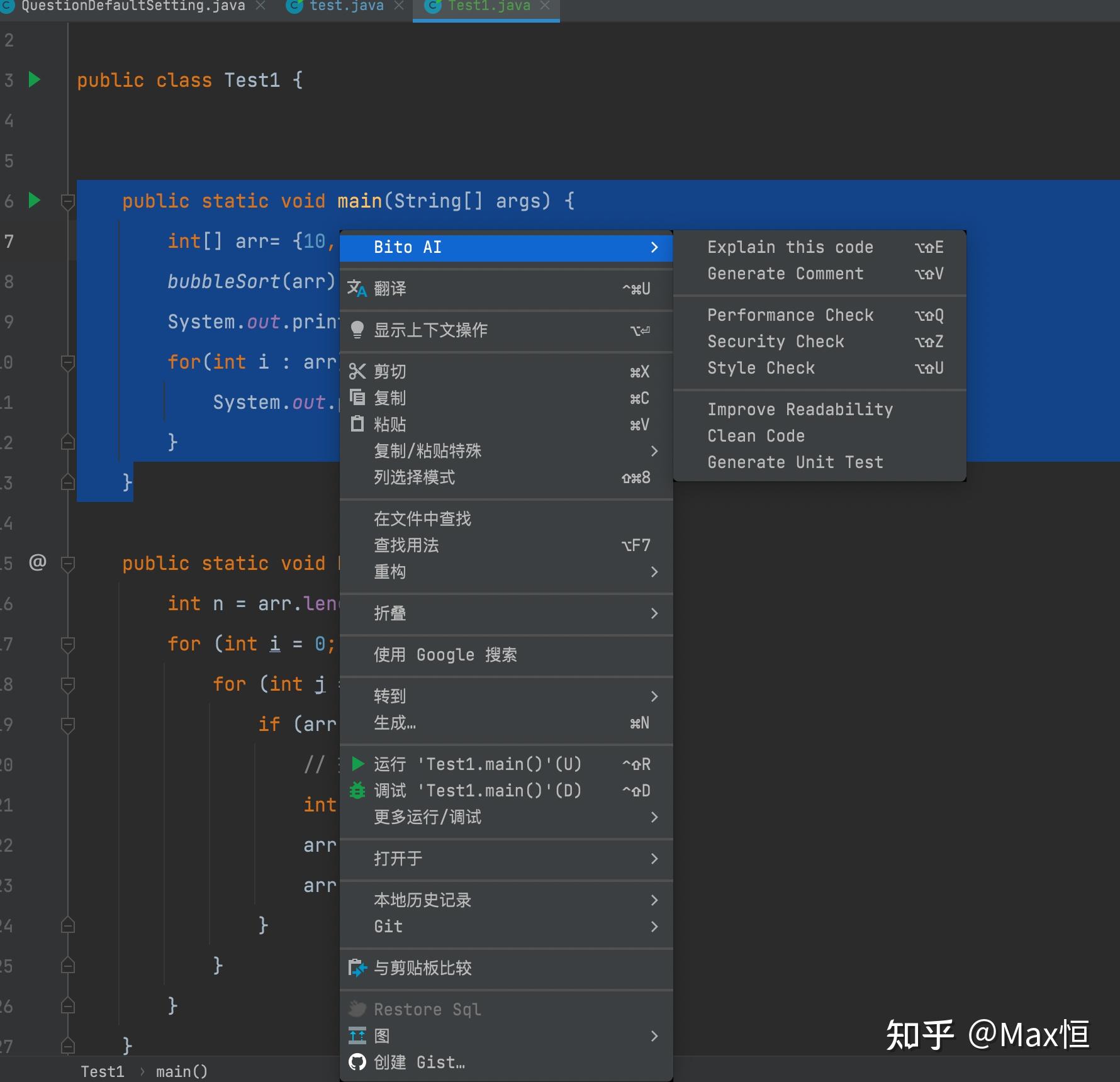This screenshot has height=1082, width=1120.
Task: Choose 创建 Gist... menu item
Action: tap(507, 1062)
